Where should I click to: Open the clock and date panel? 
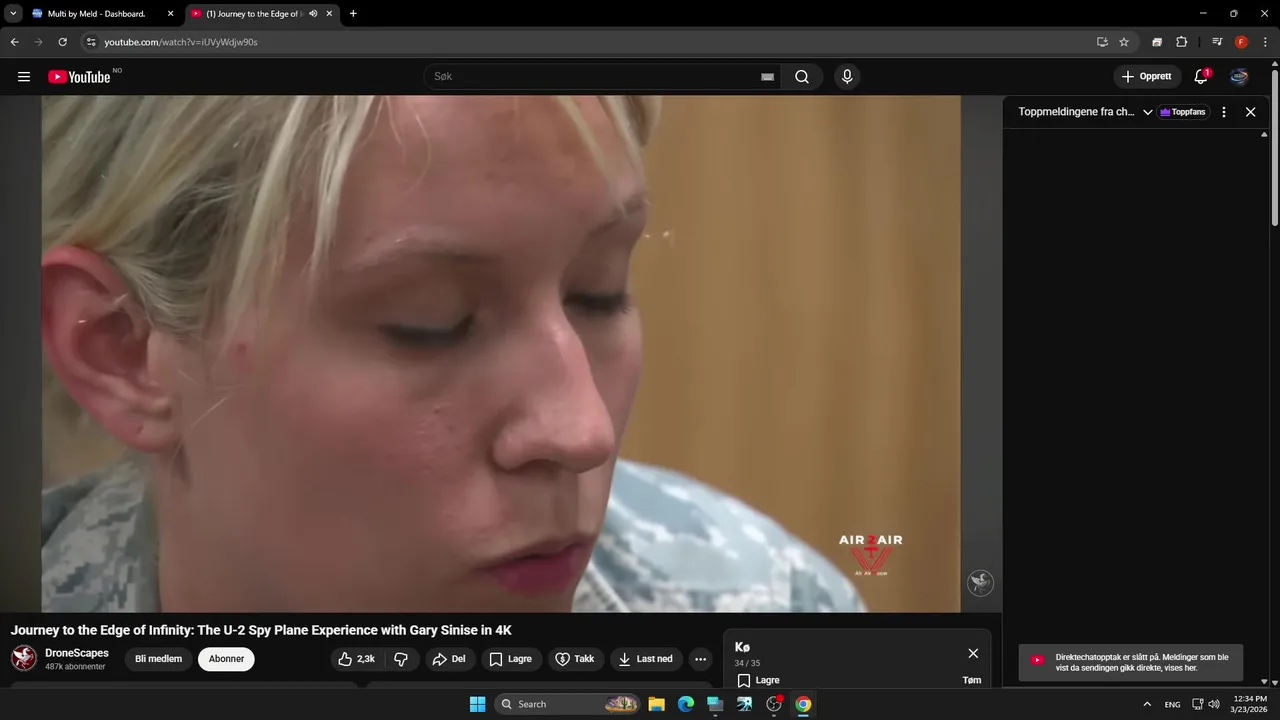point(1249,704)
